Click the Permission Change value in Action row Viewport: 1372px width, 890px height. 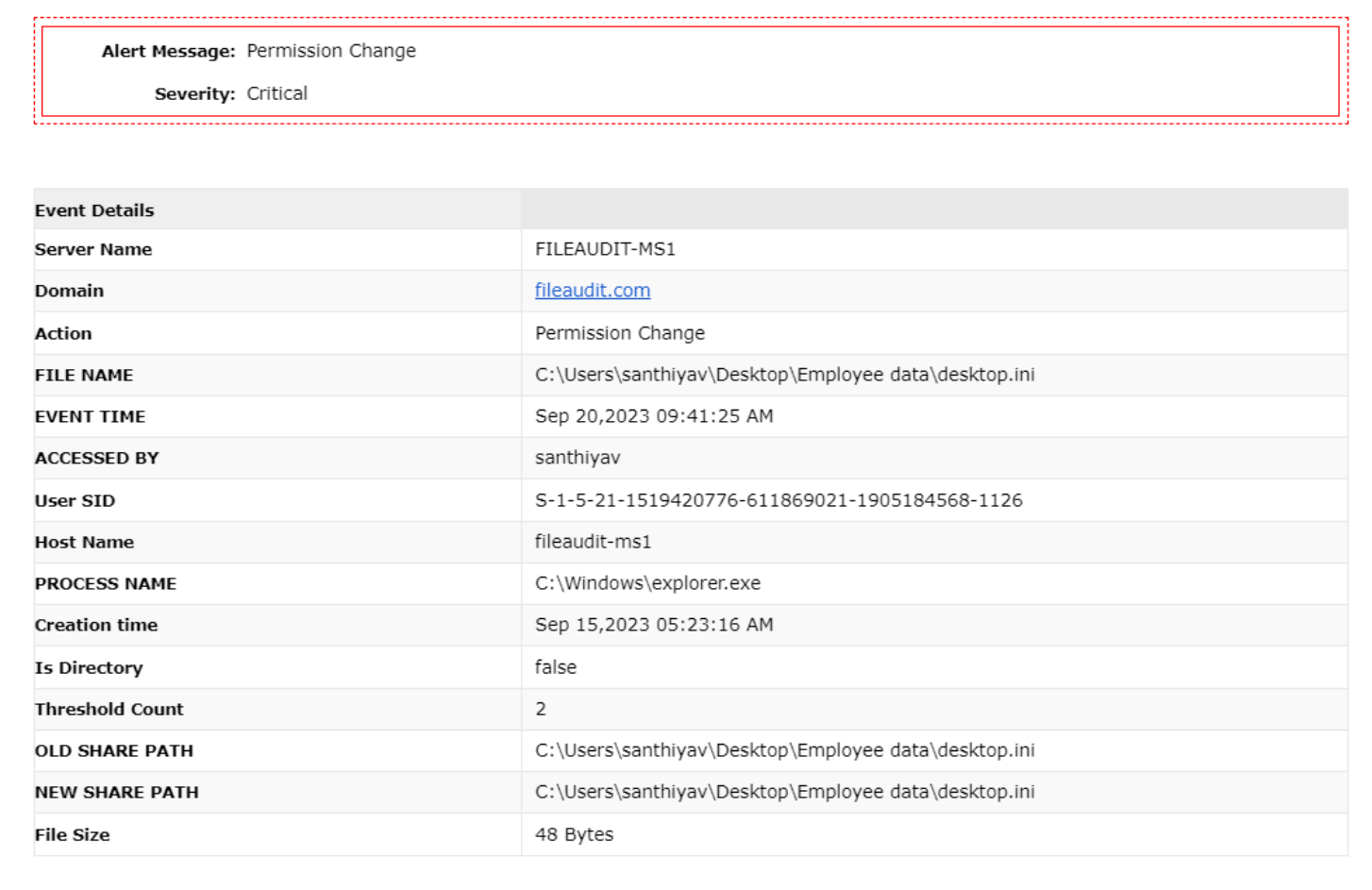[x=619, y=333]
